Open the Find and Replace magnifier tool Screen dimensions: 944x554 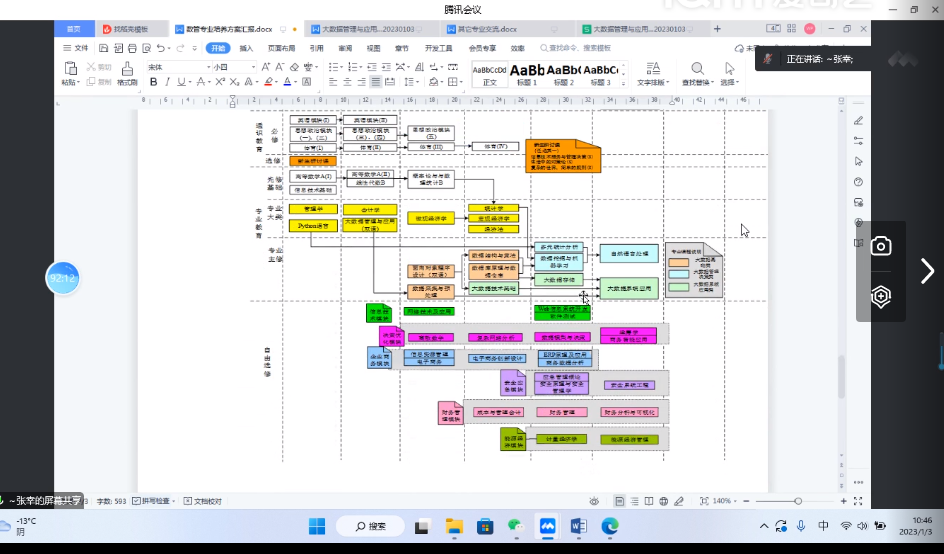click(695, 69)
